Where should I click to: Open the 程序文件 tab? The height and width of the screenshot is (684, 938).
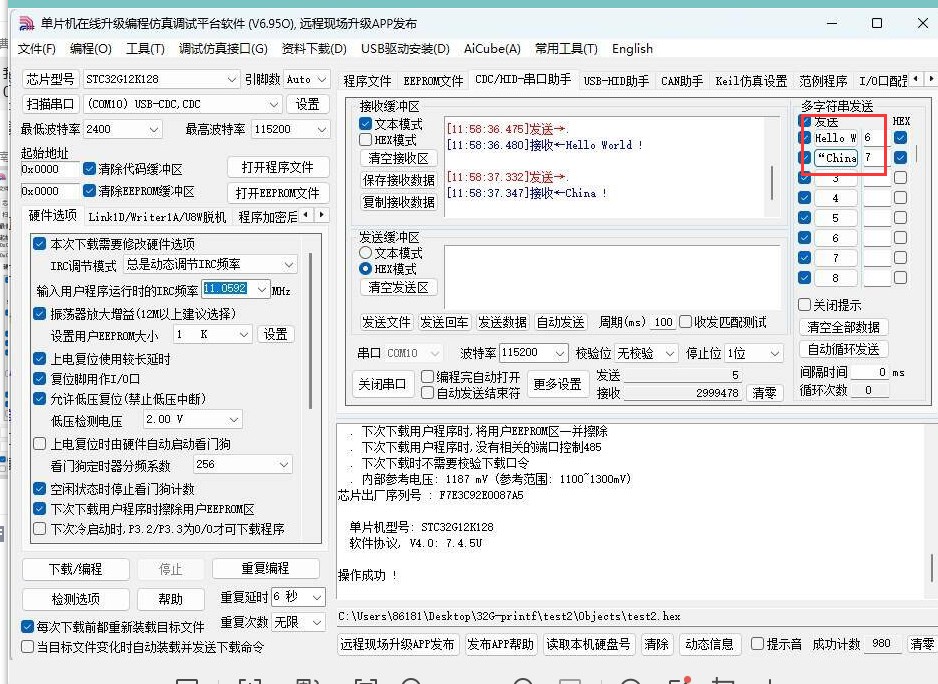pos(367,81)
